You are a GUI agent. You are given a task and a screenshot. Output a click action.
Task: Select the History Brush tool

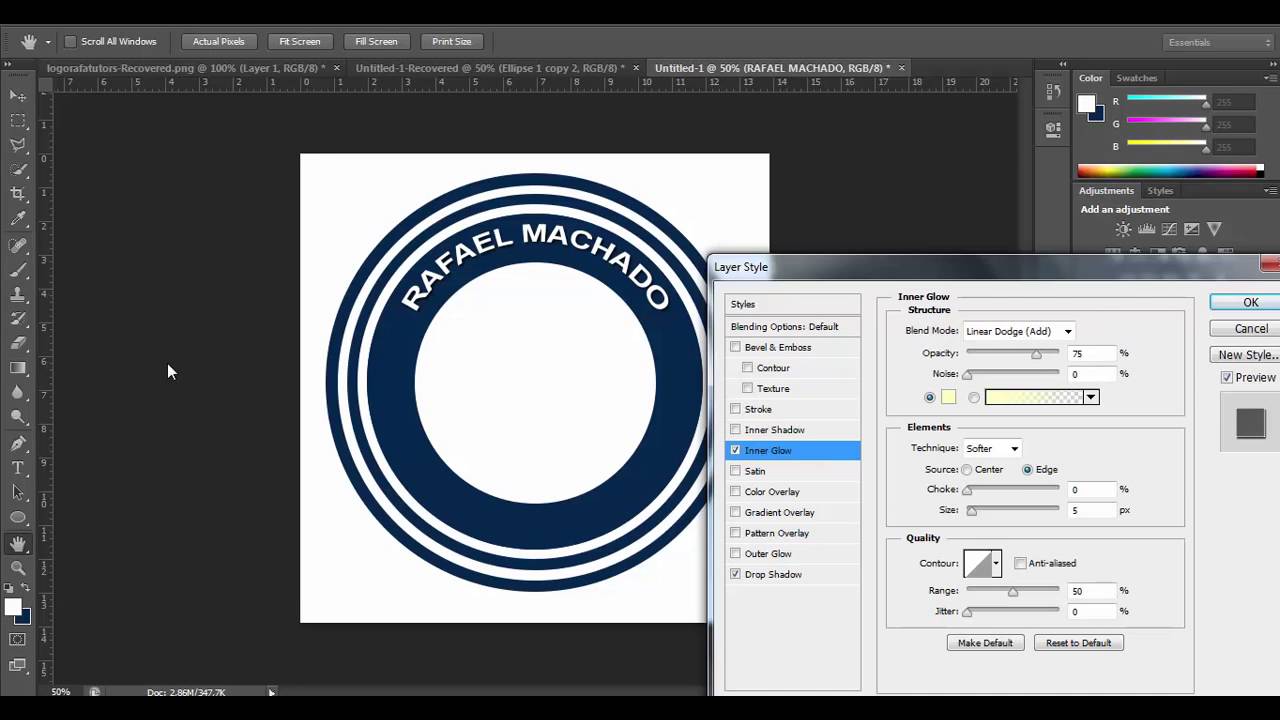coord(18,319)
